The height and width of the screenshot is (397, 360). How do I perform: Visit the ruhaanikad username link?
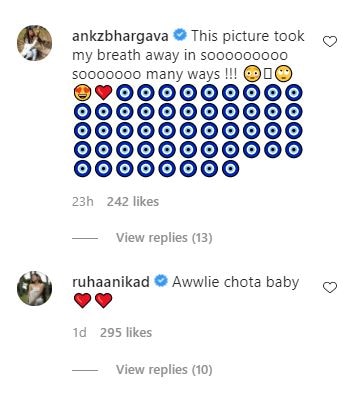point(111,282)
